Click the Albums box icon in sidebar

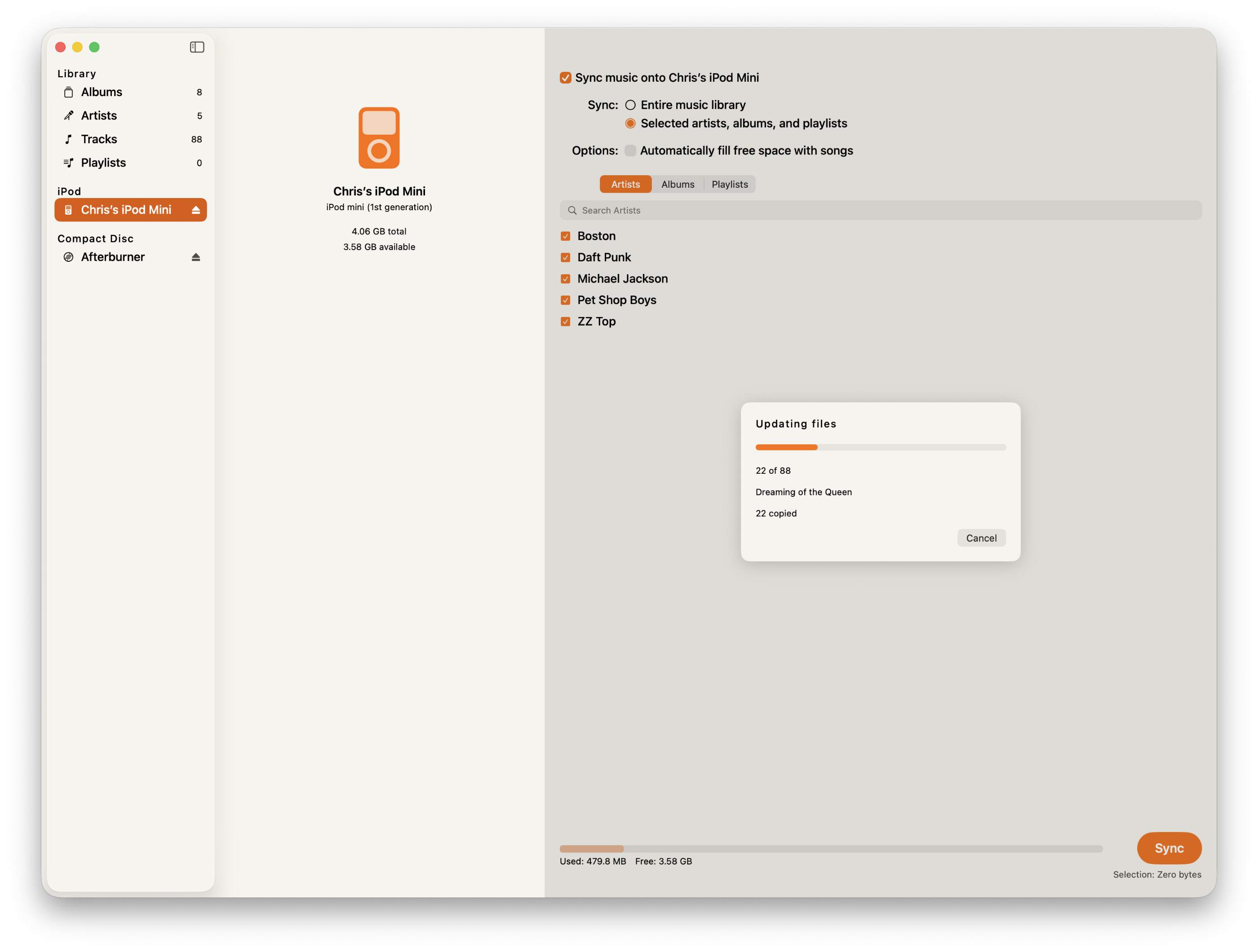tap(68, 92)
